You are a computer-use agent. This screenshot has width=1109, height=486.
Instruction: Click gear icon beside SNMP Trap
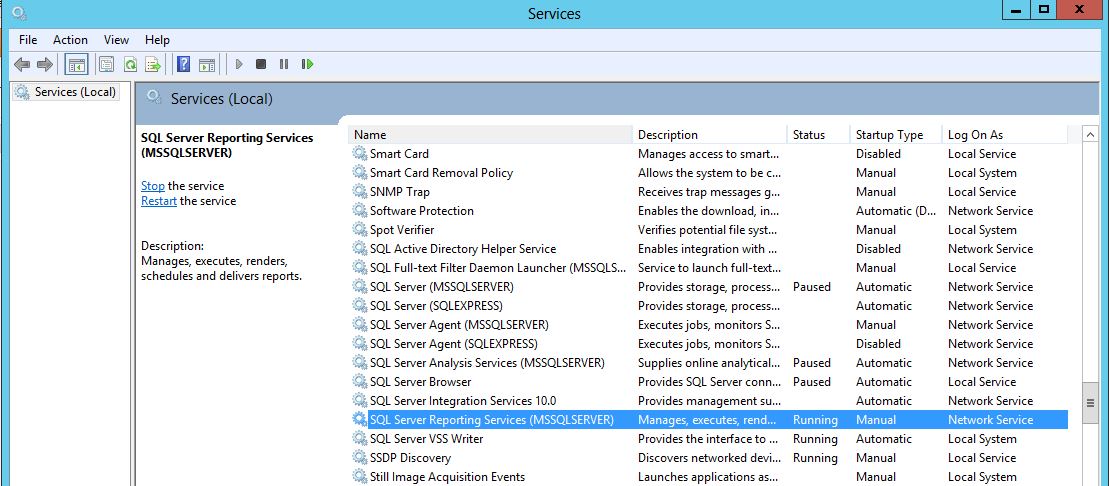pos(360,192)
